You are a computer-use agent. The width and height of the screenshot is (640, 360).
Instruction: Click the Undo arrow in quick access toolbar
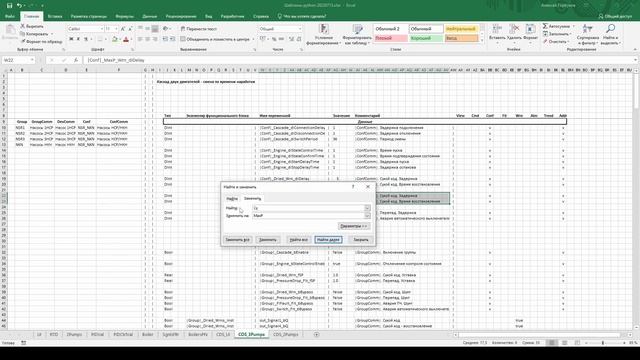pyautogui.click(x=19, y=5)
